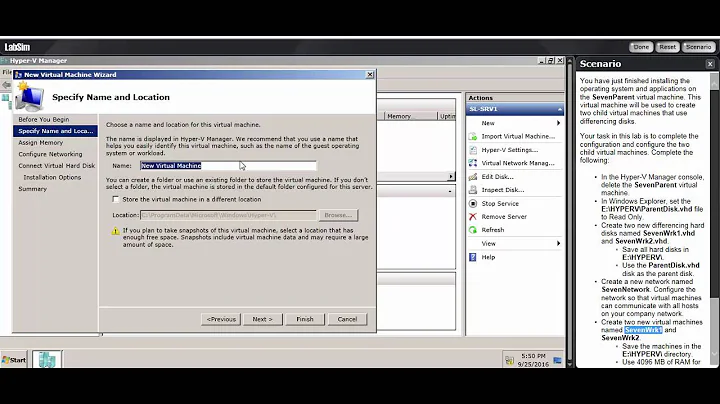Select Assign Memory wizard step
This screenshot has width=720, height=404.
point(40,142)
